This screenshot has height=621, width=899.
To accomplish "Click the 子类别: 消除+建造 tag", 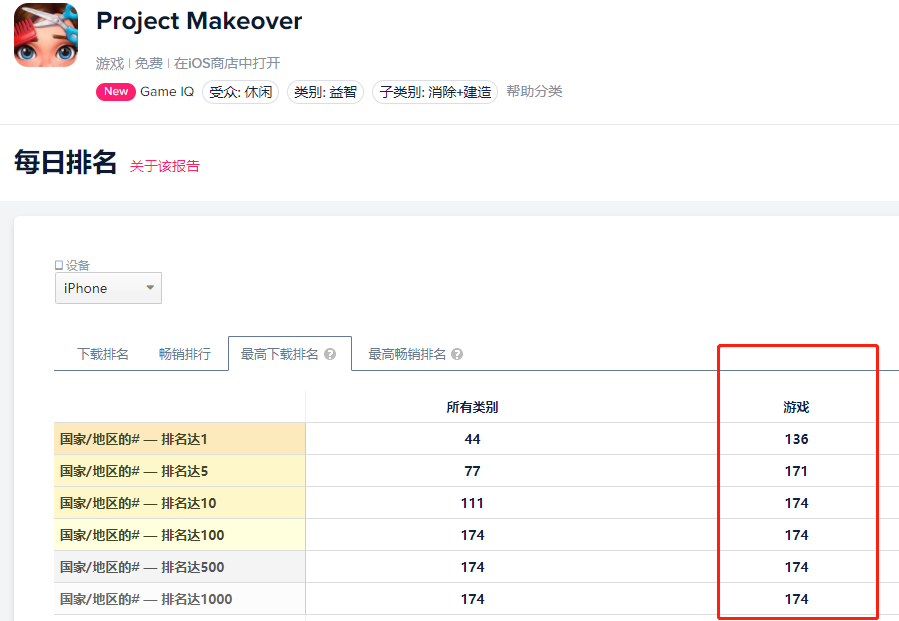I will click(x=434, y=92).
